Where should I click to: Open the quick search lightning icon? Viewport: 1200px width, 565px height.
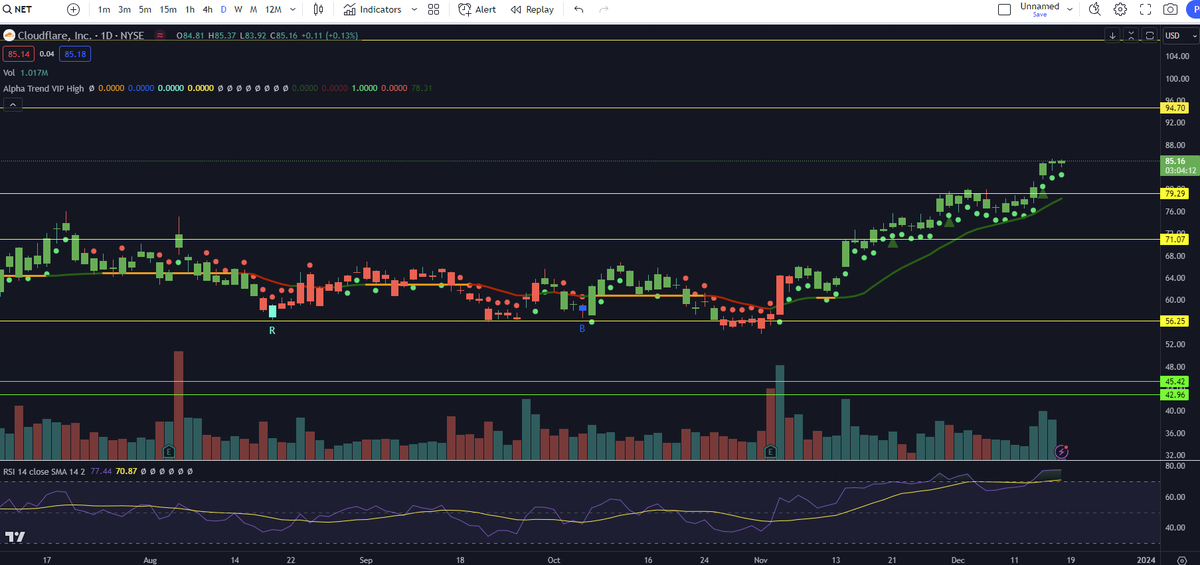pyautogui.click(x=1095, y=9)
